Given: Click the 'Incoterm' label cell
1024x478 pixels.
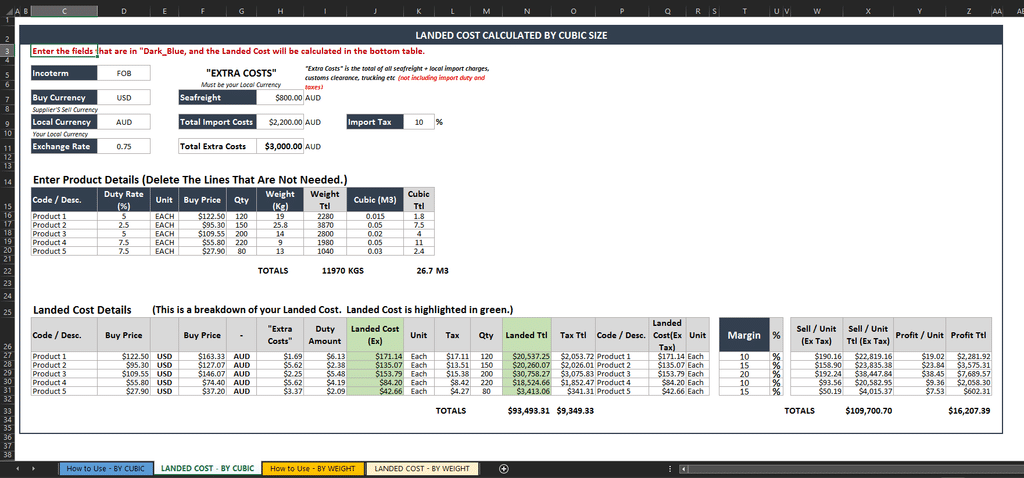Looking at the screenshot, I should [x=65, y=73].
